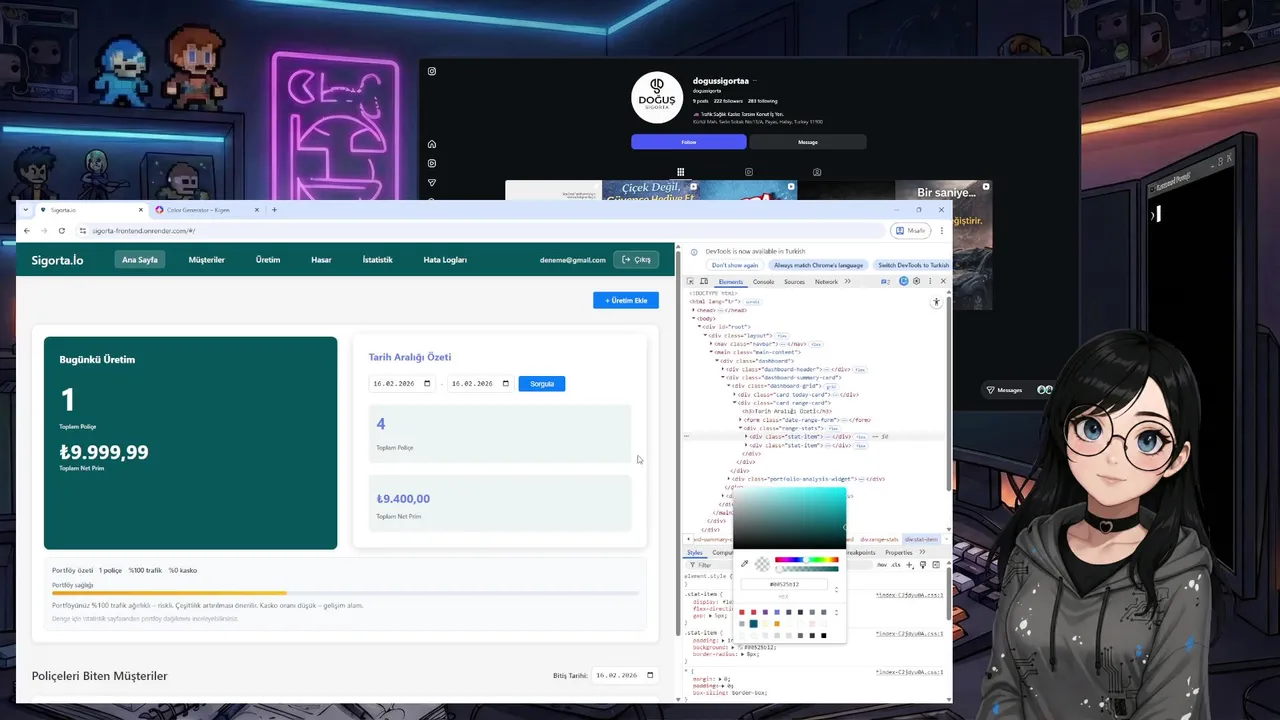Screen dimensions: 1280x720
Task: Switch color palette with swatch stepper arrows
Action: point(836,612)
